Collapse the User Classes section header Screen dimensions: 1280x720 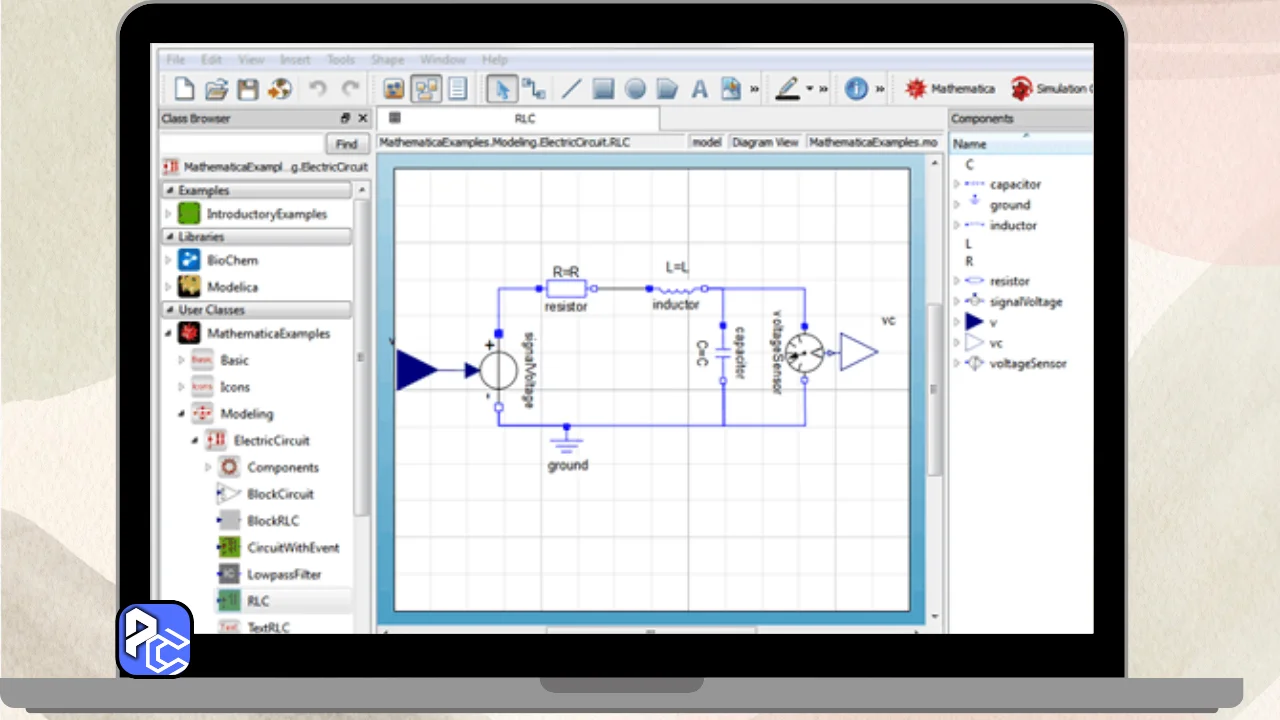pyautogui.click(x=257, y=310)
